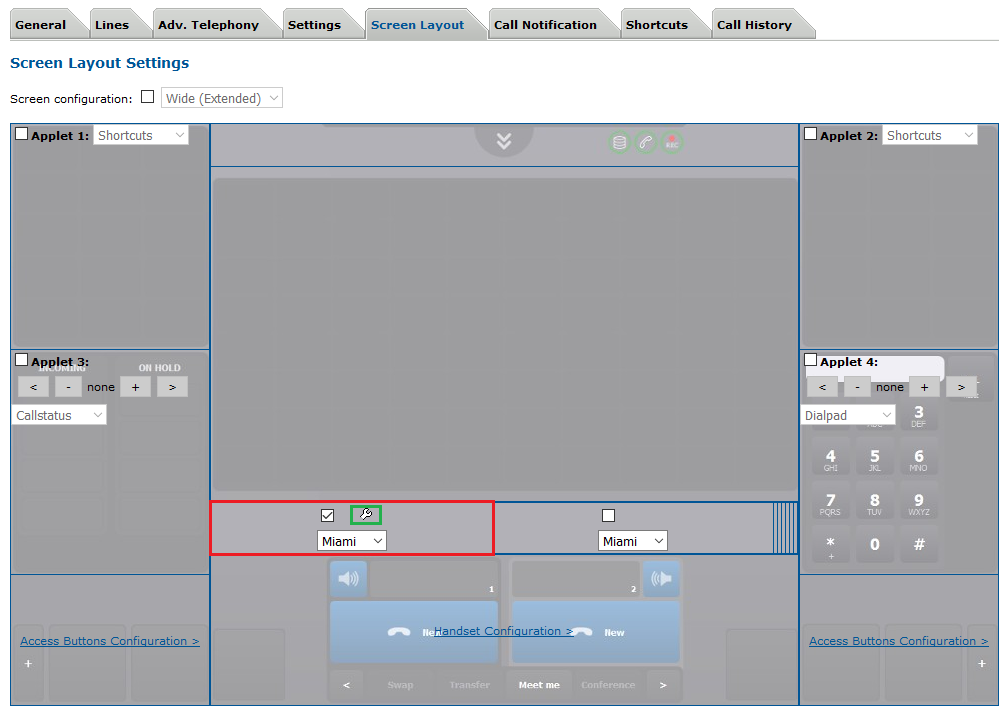
Task: Click the REC record icon in the preview header
Action: [672, 142]
